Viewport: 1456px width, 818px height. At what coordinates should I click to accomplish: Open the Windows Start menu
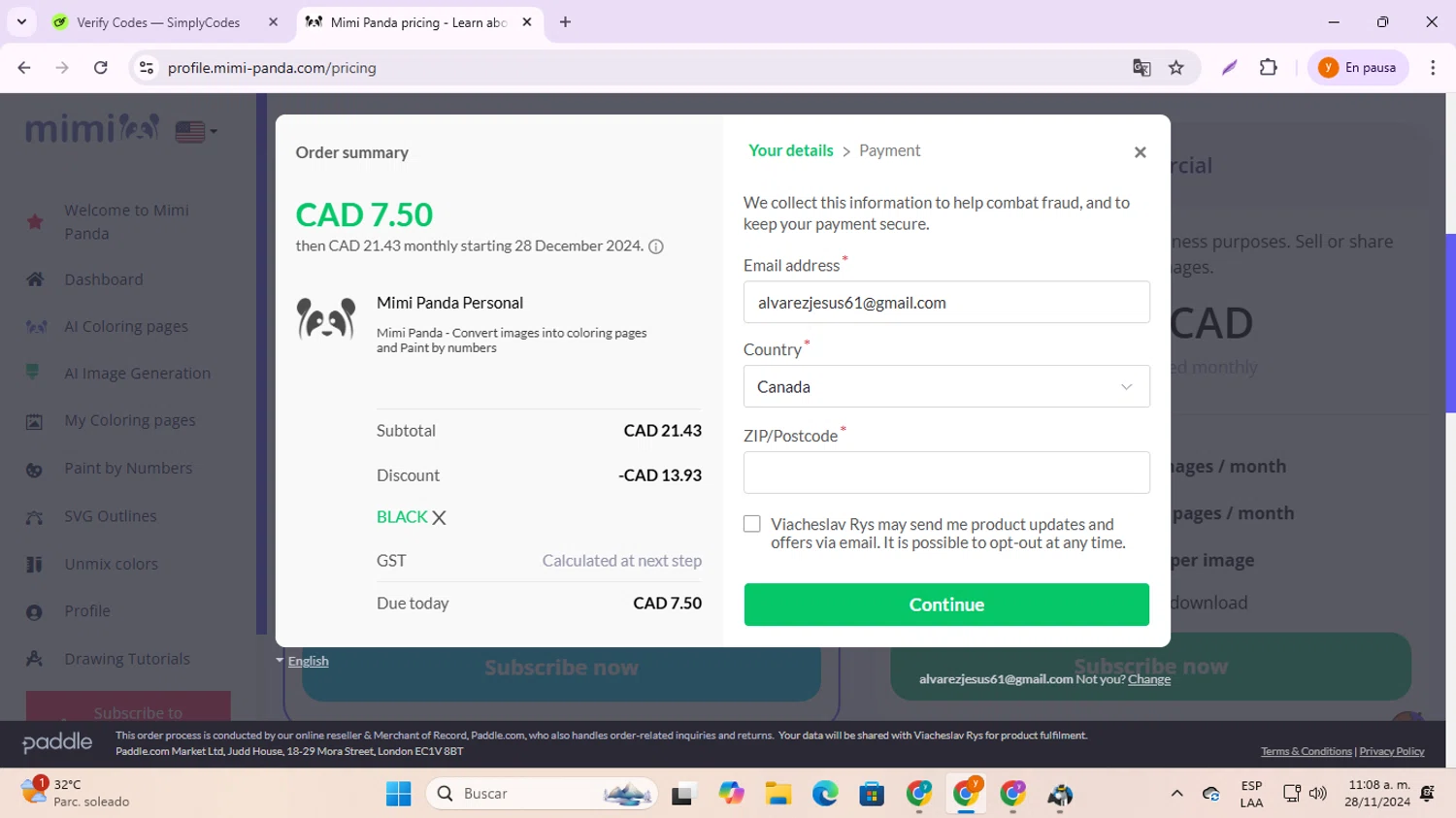[x=398, y=794]
